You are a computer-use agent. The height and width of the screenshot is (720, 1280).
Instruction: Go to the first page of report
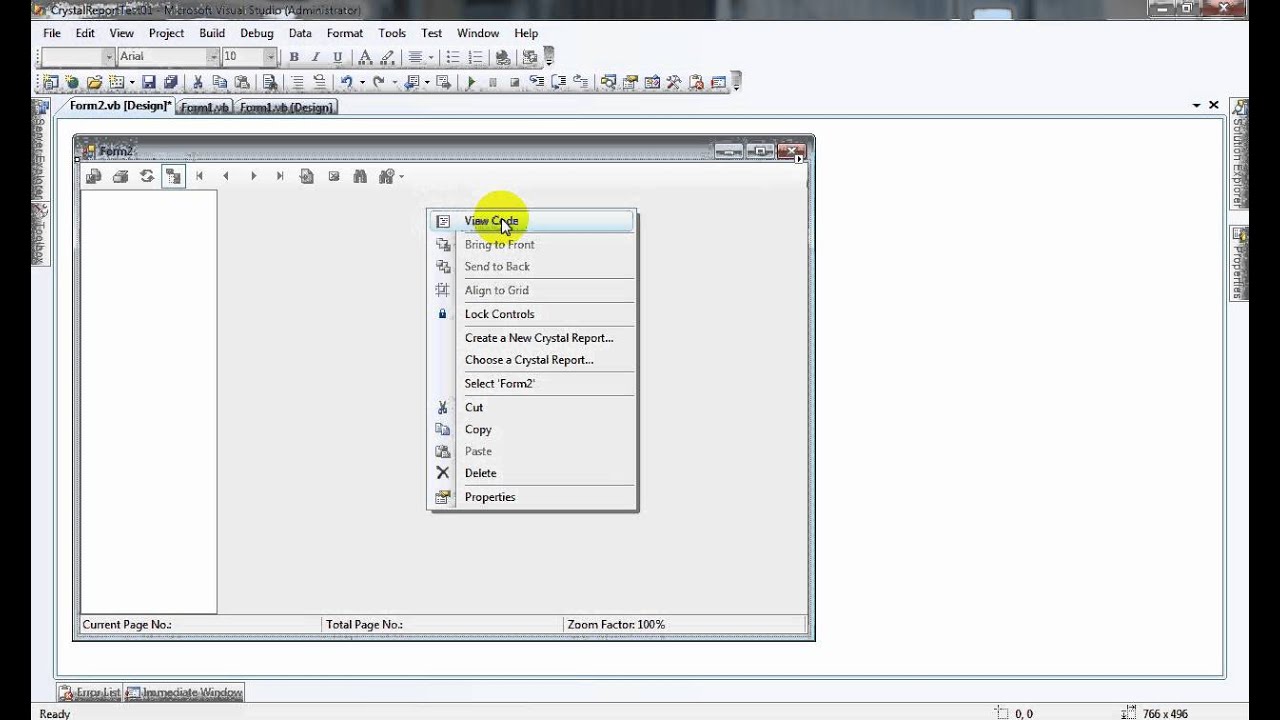coord(200,176)
